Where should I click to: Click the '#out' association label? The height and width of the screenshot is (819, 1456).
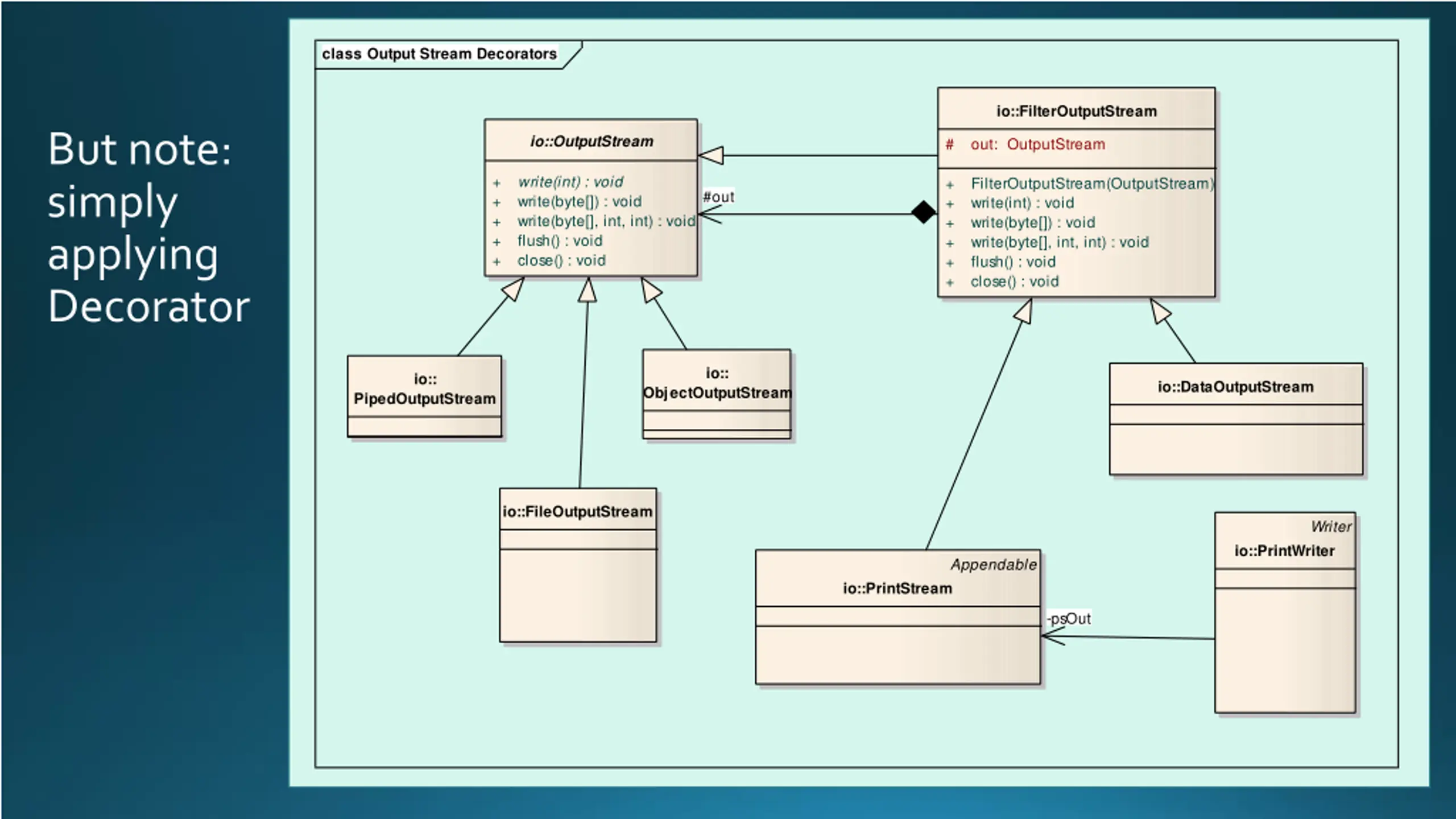click(x=718, y=197)
